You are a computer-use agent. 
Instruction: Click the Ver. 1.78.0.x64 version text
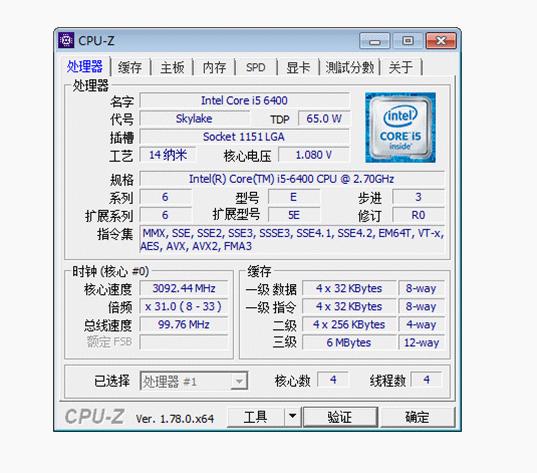point(175,419)
